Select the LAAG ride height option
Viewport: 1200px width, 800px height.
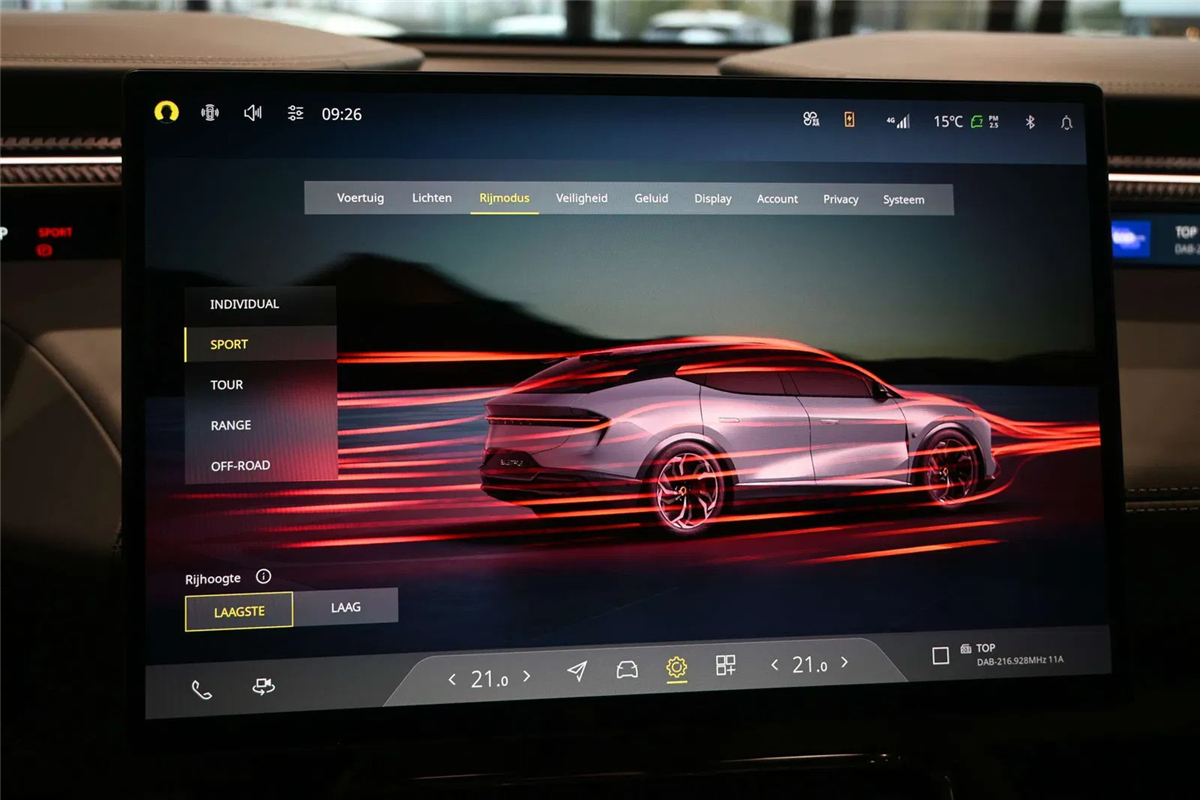tap(346, 607)
